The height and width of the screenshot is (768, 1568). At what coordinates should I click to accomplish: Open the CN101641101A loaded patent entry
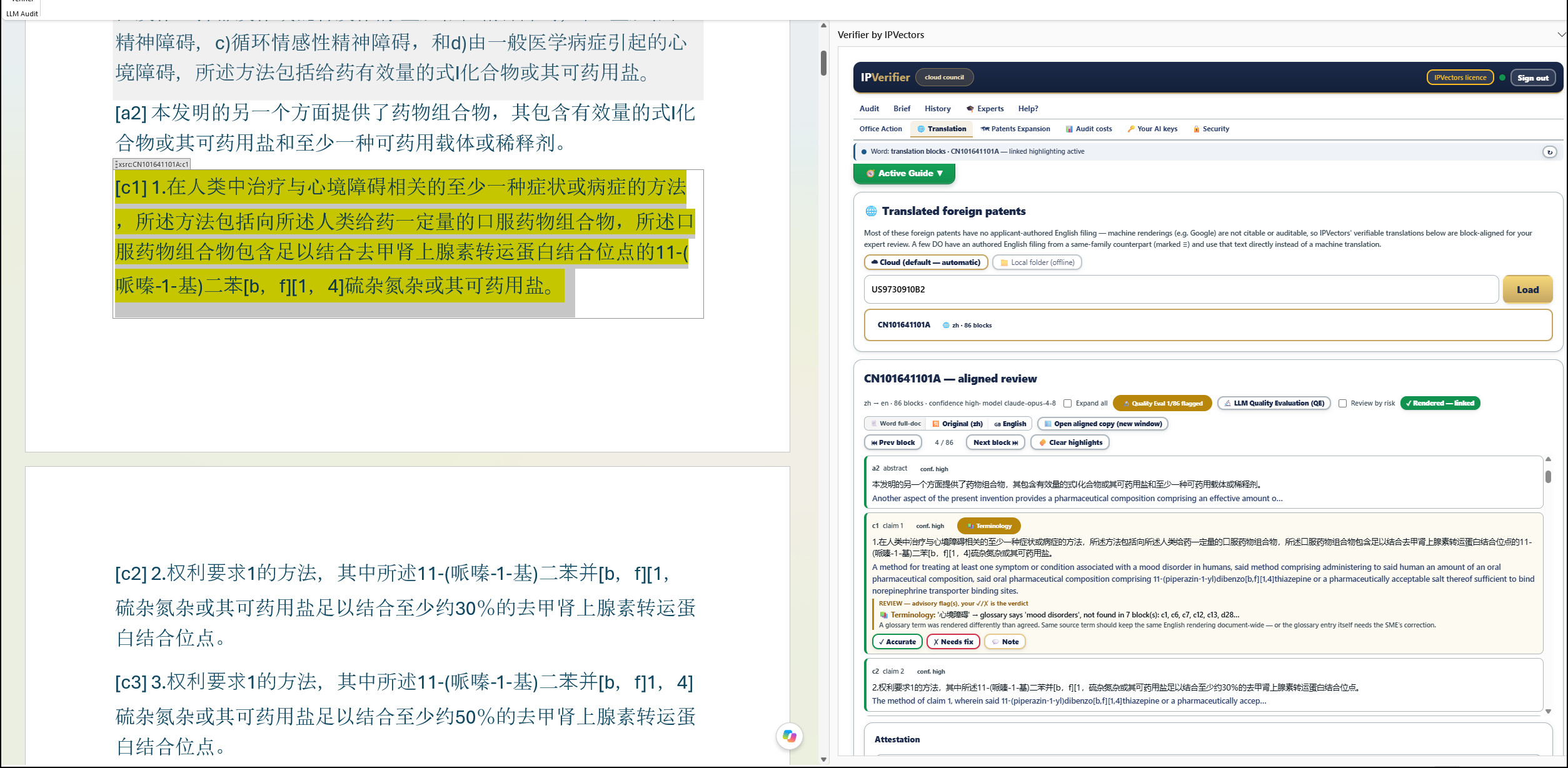pyautogui.click(x=1208, y=325)
